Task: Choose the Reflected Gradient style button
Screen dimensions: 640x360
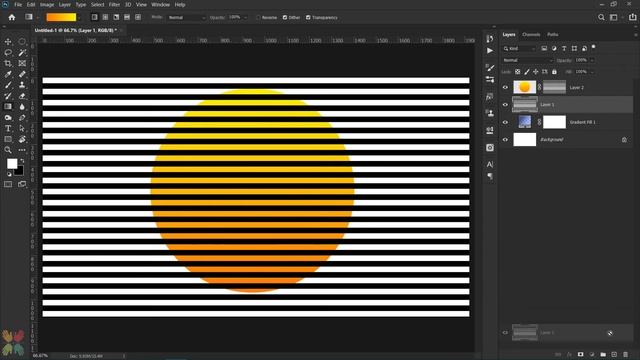Action: (x=127, y=18)
